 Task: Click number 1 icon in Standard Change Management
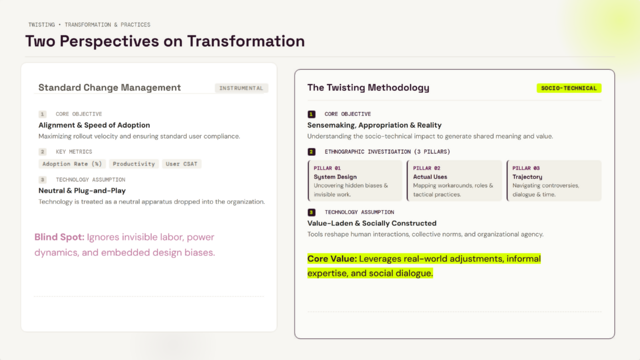tap(42, 114)
